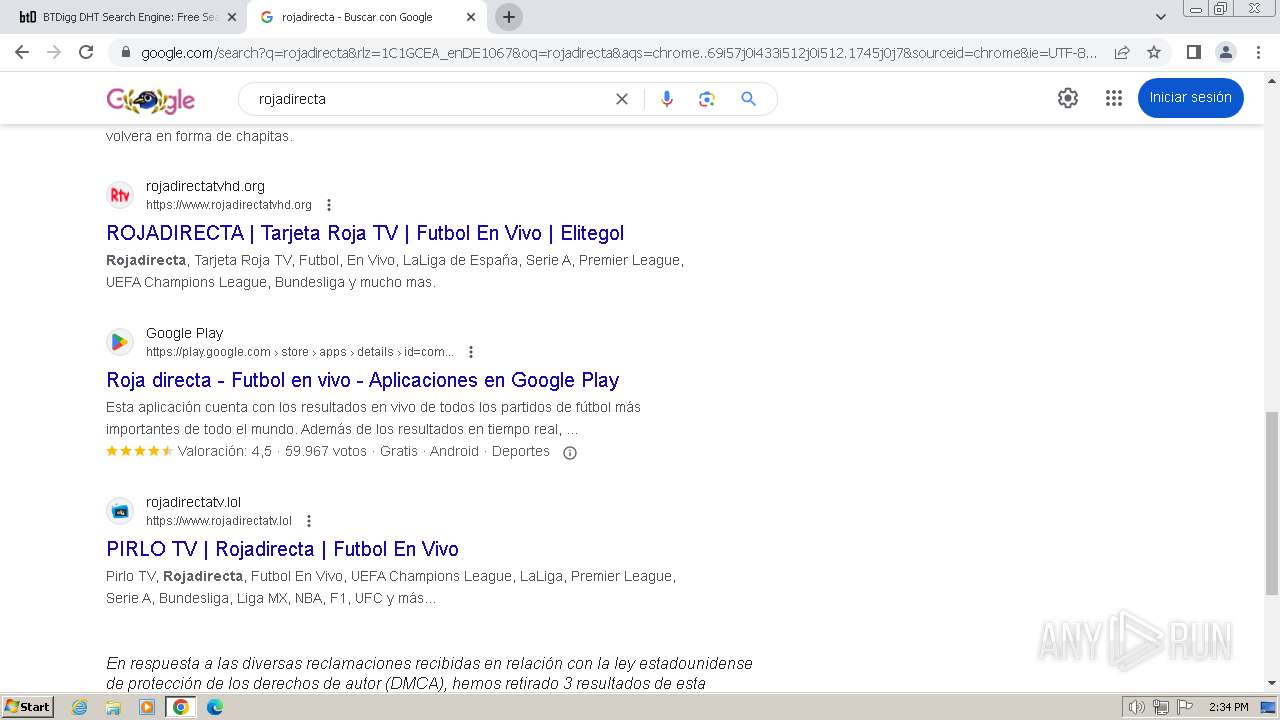
Task: Open the Windows Start menu
Action: [28, 706]
